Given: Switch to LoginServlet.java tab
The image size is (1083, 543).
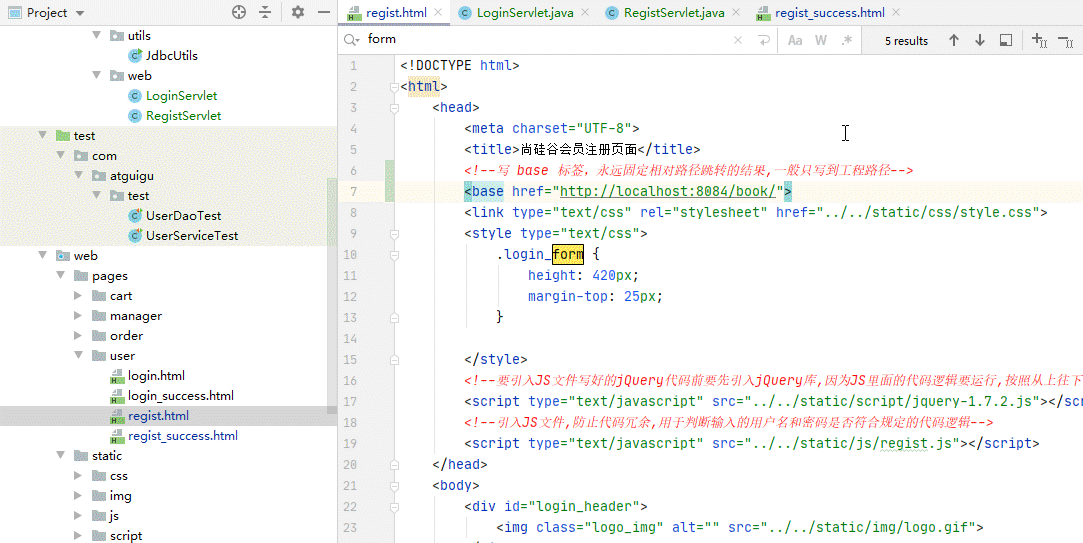Looking at the screenshot, I should pos(524,12).
